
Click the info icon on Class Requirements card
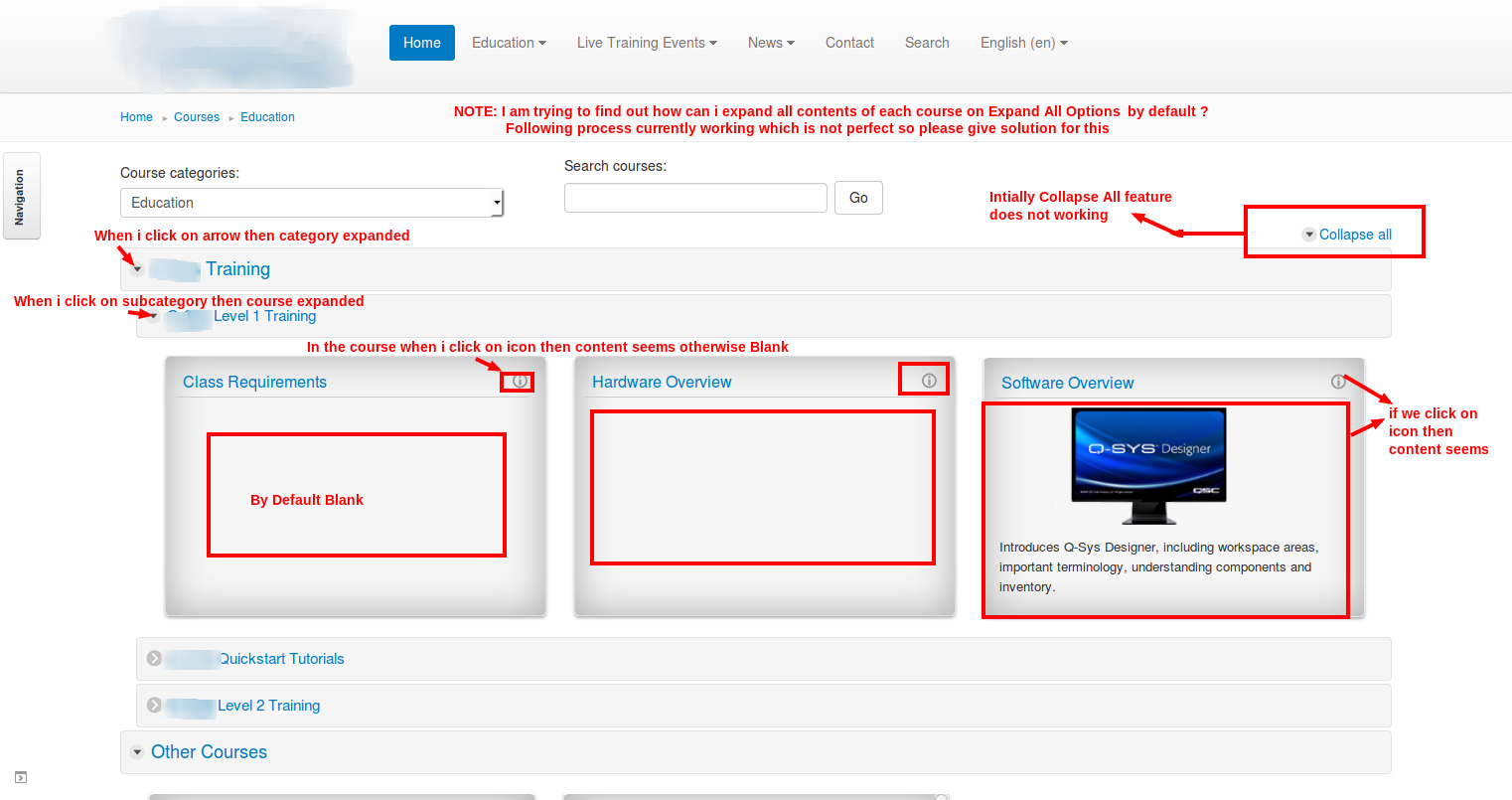[x=520, y=382]
